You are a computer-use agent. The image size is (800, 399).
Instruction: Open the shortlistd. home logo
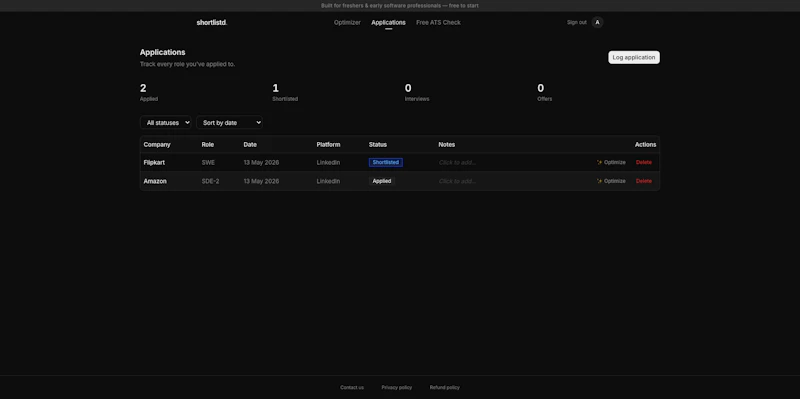(x=212, y=22)
